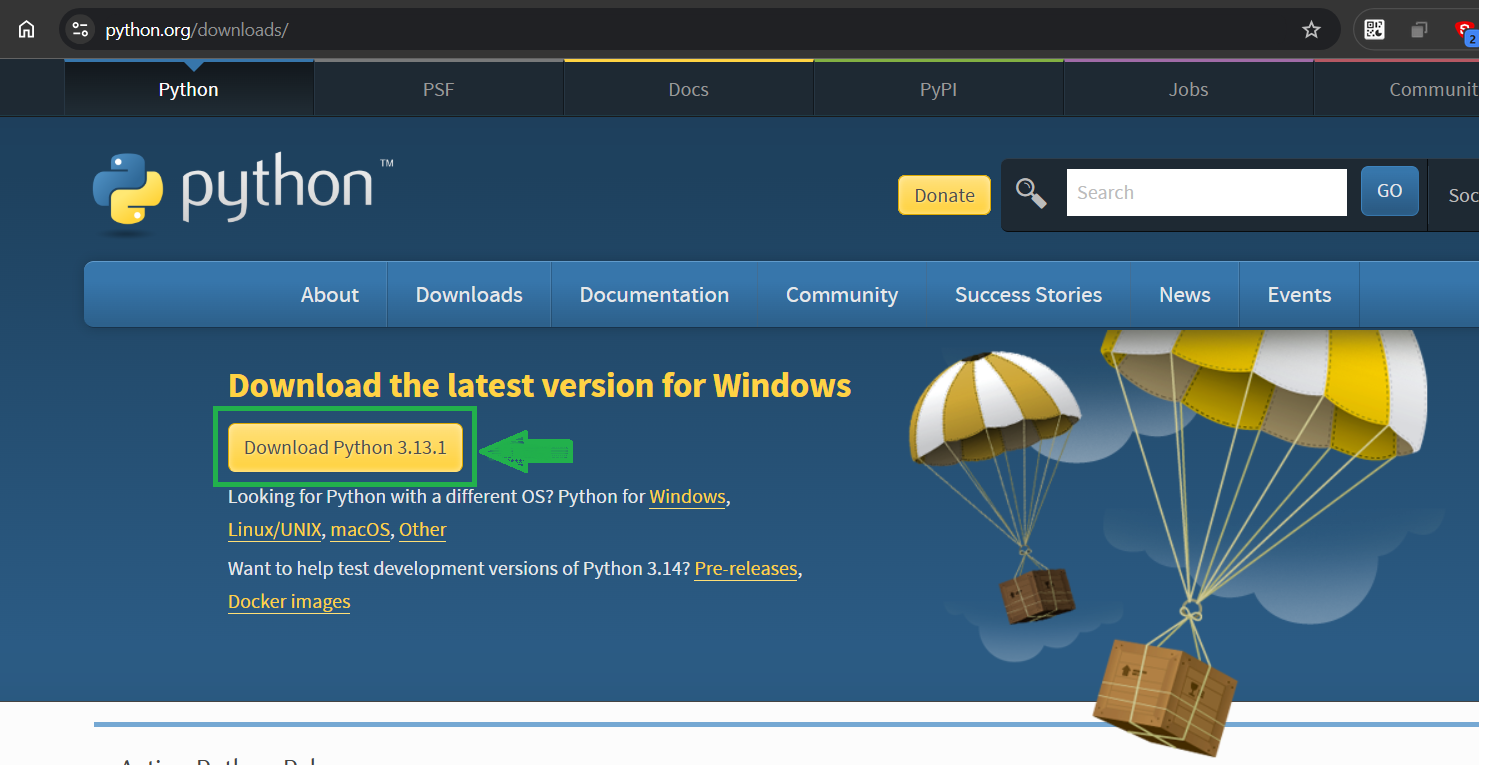This screenshot has height=765, width=1492.
Task: Open the red shield extension icon
Action: (x=1465, y=30)
